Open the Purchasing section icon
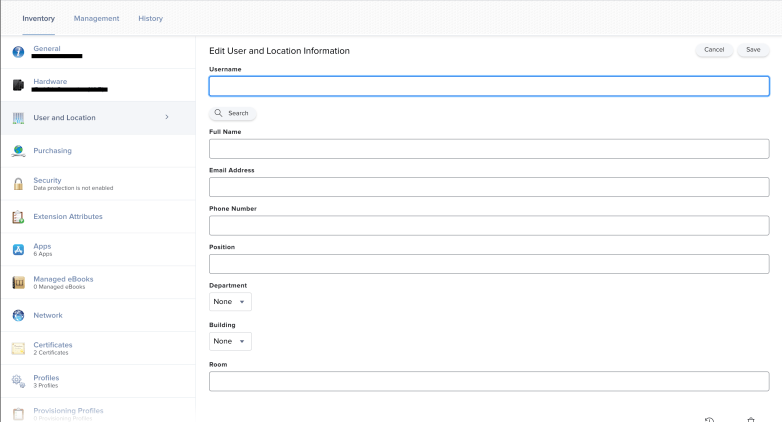 click(x=18, y=151)
